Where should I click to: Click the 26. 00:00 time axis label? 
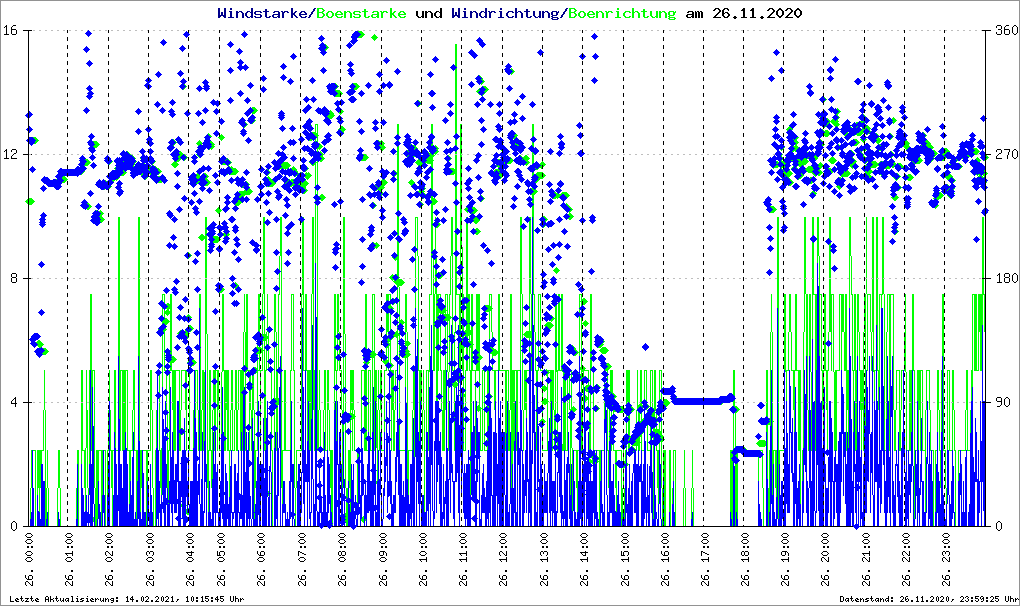click(29, 559)
